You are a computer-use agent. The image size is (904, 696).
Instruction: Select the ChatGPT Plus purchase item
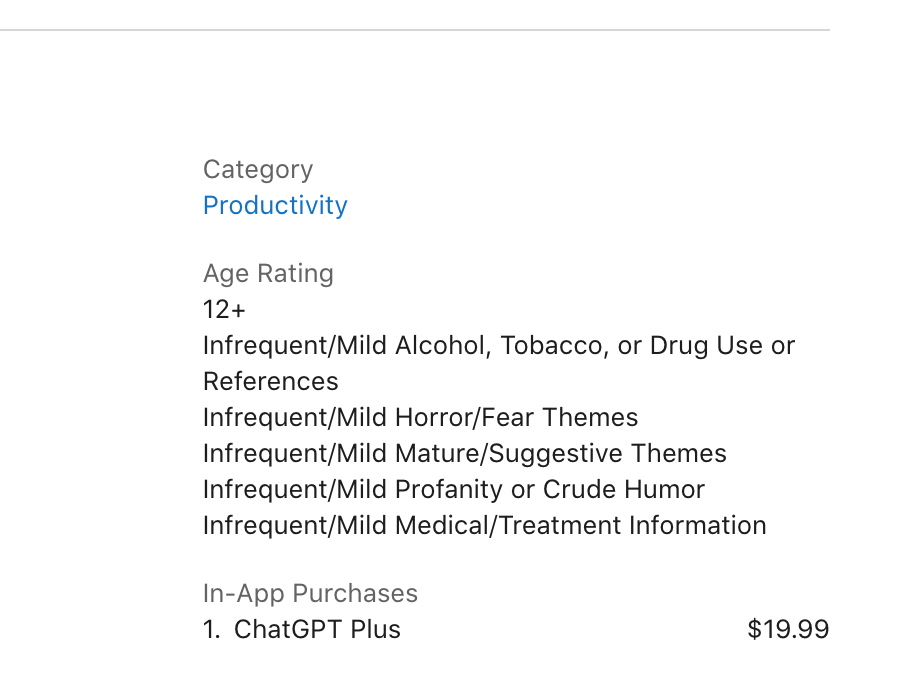coord(317,629)
